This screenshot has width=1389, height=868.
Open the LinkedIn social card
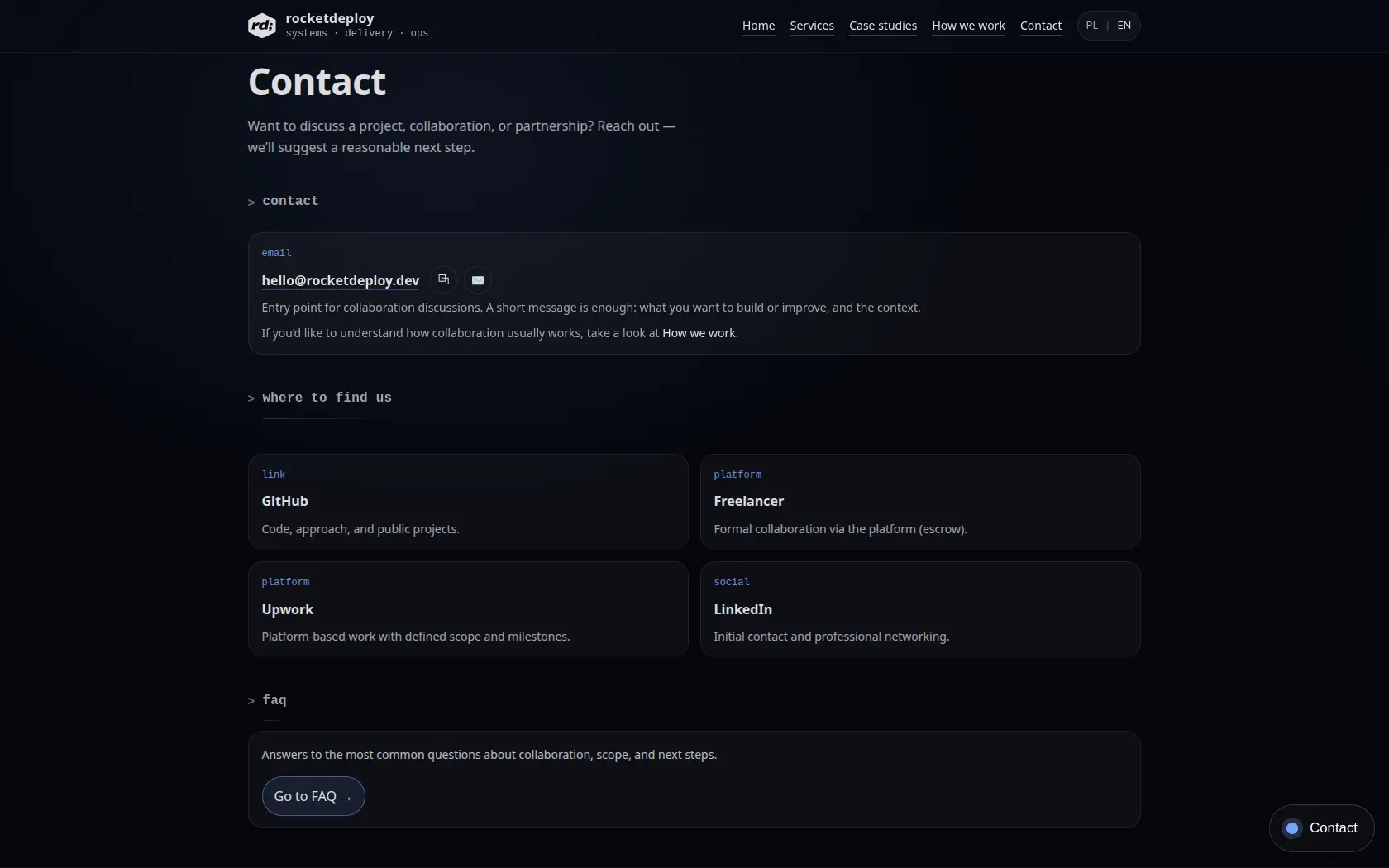click(920, 609)
